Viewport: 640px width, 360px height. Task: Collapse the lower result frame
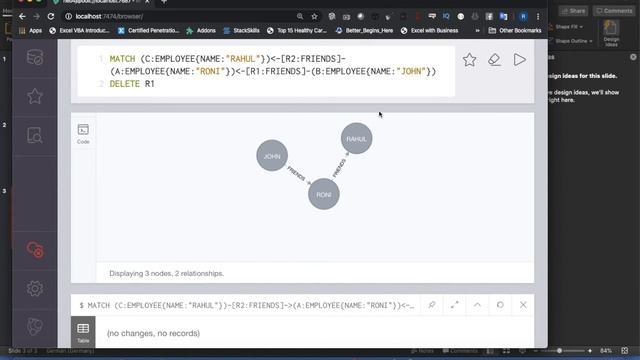477,305
